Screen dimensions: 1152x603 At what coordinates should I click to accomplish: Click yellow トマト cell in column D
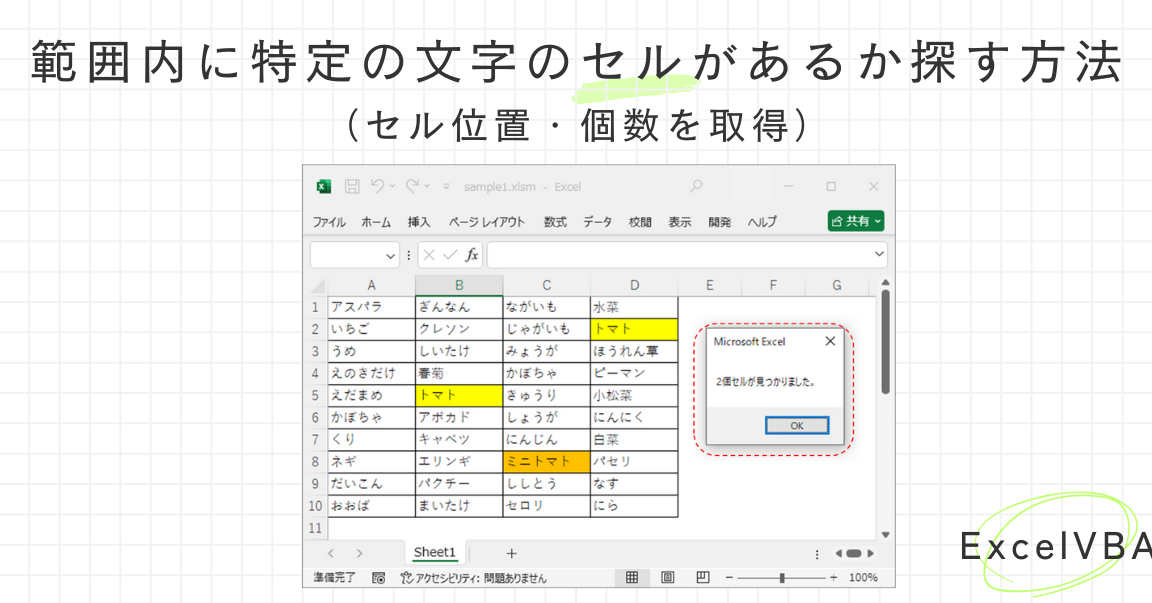tap(634, 329)
